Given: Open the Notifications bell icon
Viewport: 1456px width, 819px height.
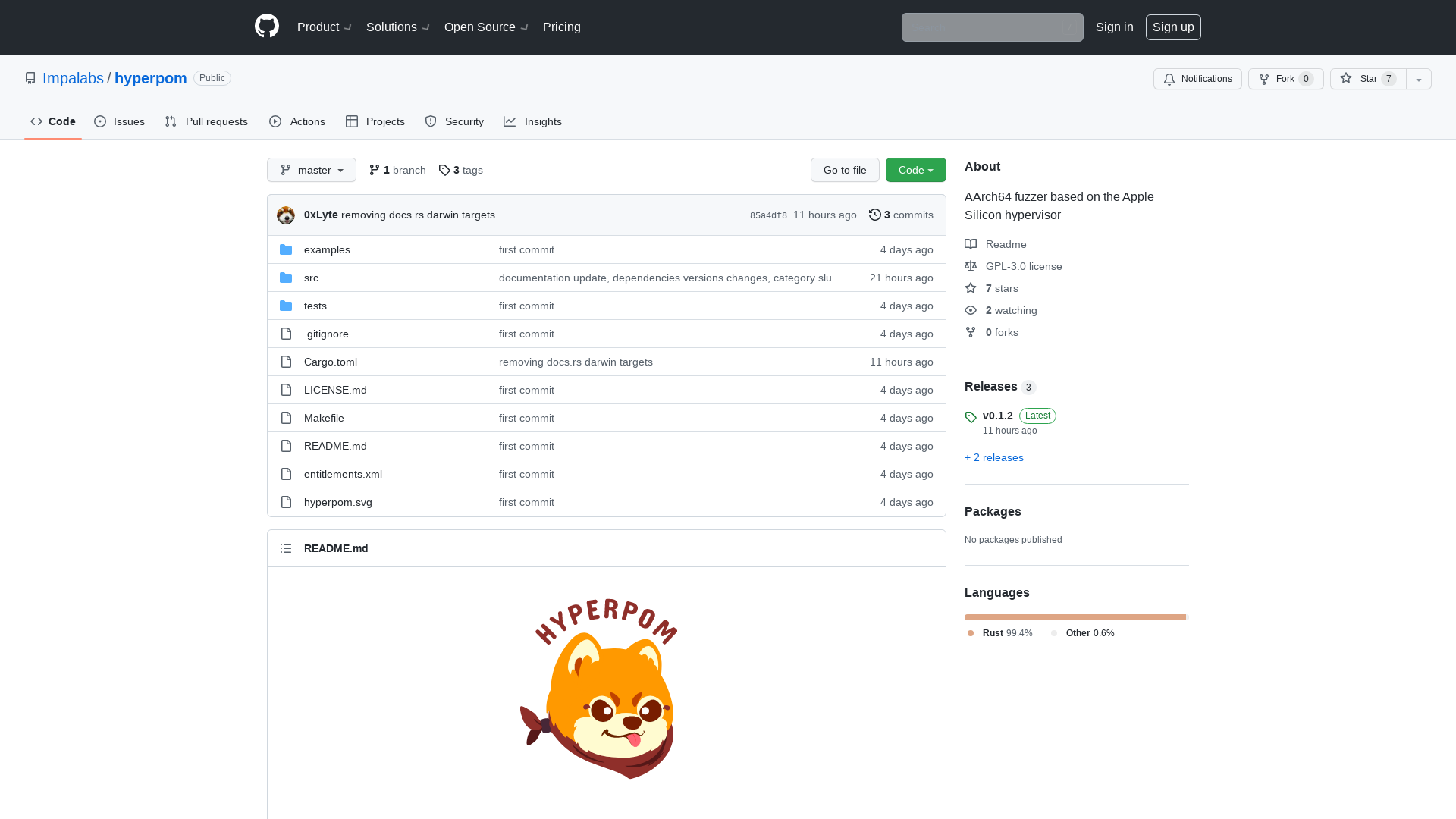Looking at the screenshot, I should (1169, 79).
